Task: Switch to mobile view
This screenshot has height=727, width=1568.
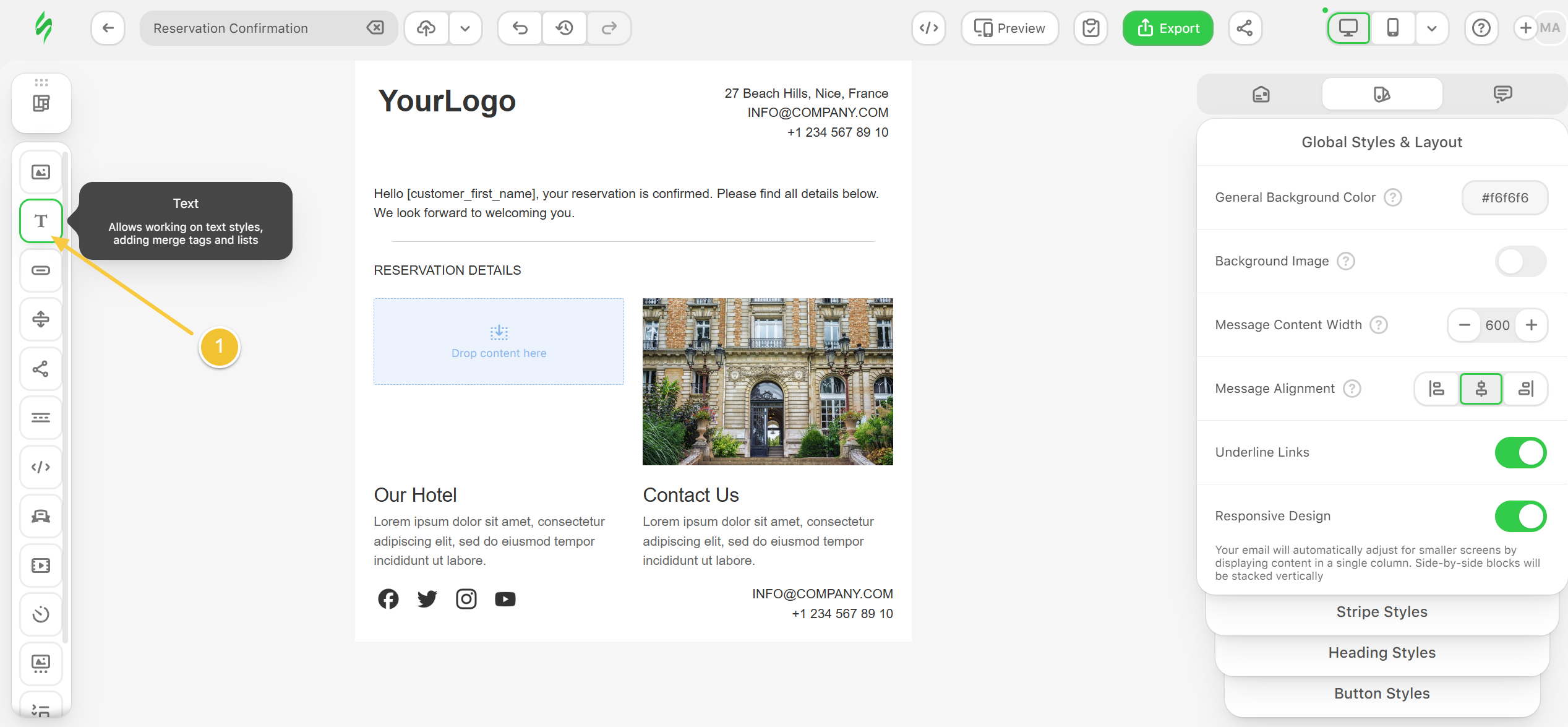Action: [x=1393, y=28]
